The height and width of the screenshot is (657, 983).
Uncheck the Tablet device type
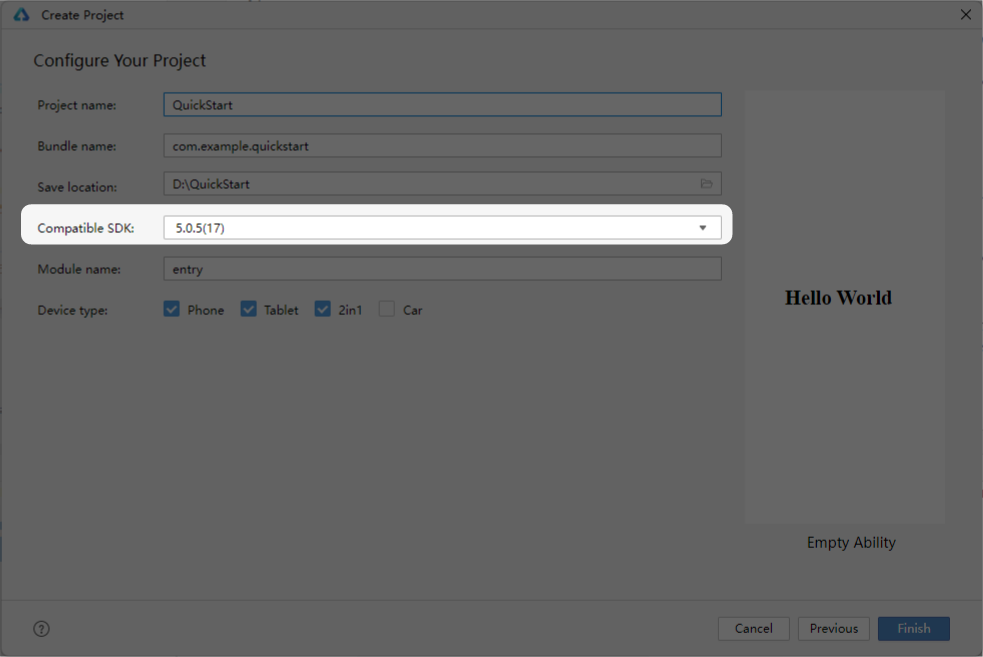(x=248, y=309)
